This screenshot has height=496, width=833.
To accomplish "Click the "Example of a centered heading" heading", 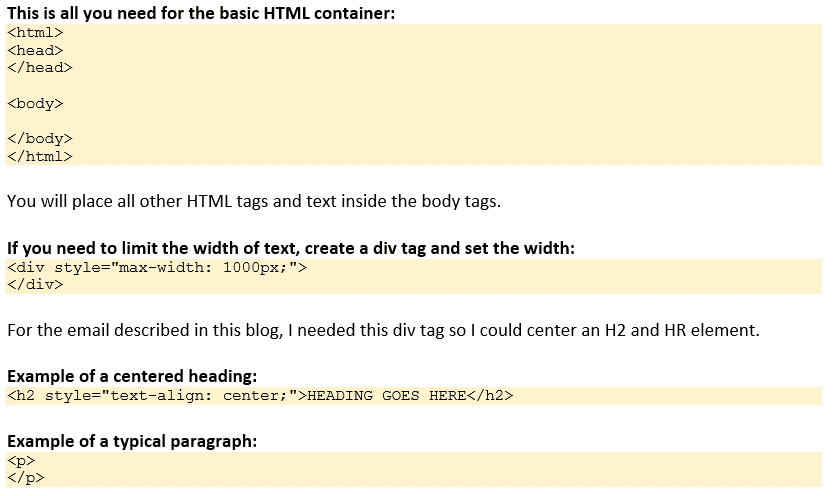I will [132, 377].
